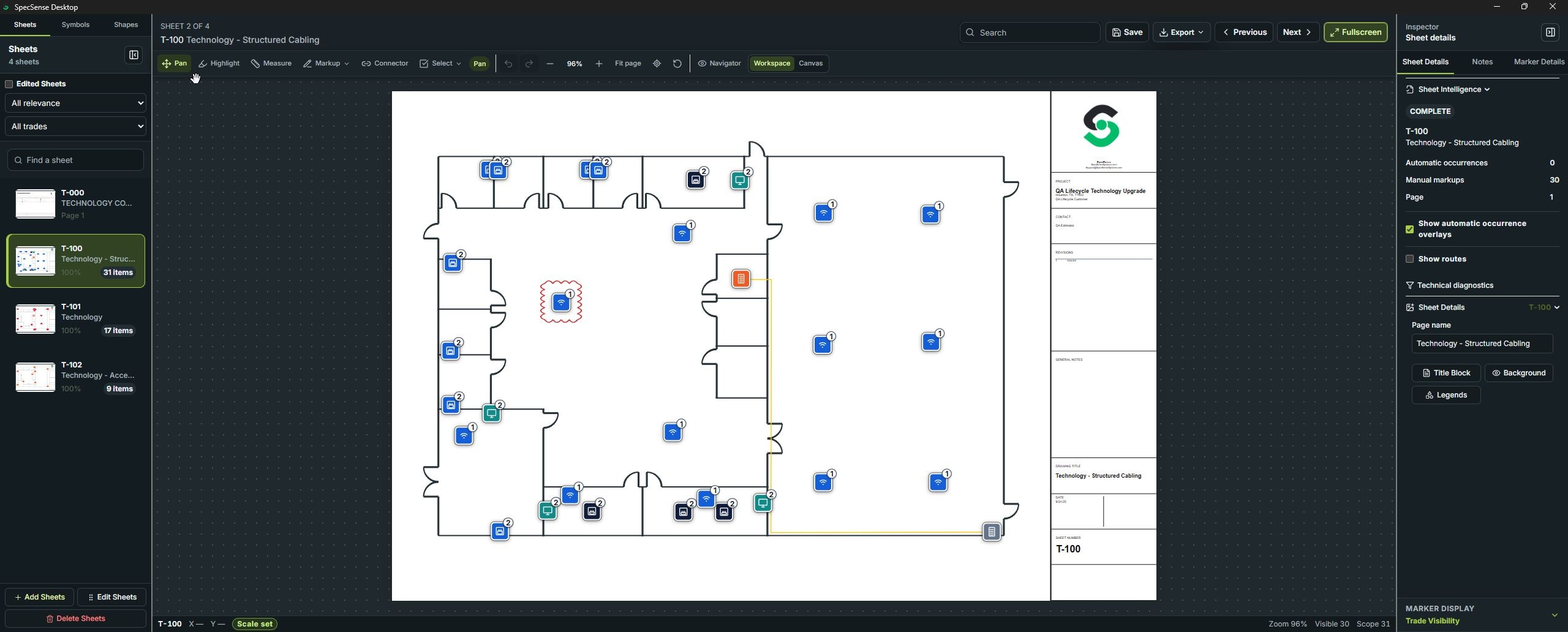Go to the Next sheet
Screen dimensions: 1568x632
(x=1297, y=32)
